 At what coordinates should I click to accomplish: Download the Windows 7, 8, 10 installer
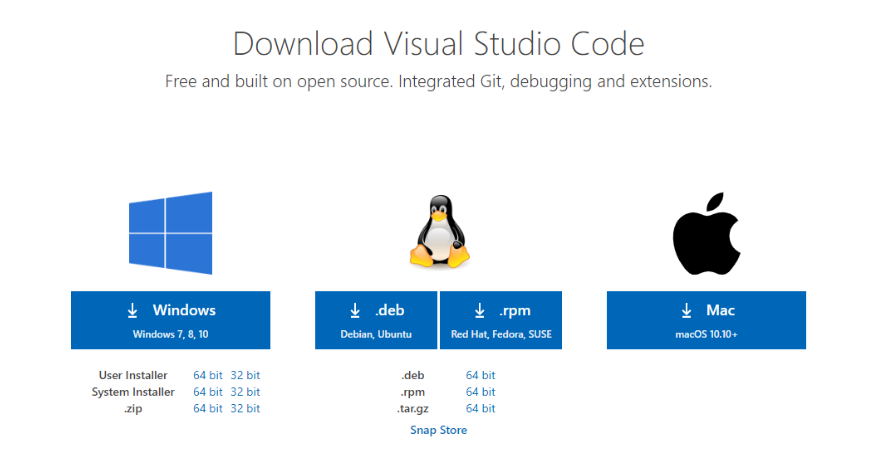click(x=170, y=320)
